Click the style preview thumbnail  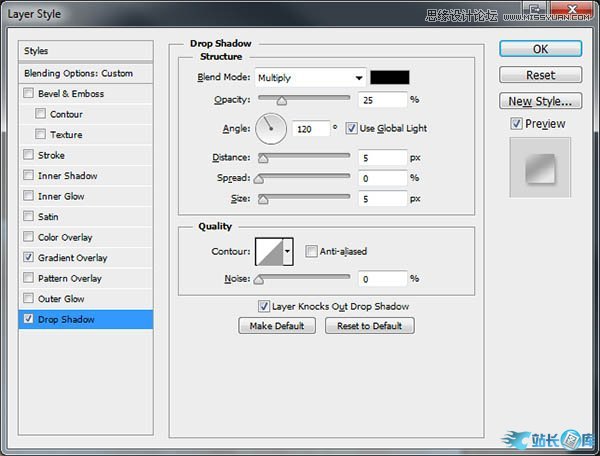pos(540,167)
